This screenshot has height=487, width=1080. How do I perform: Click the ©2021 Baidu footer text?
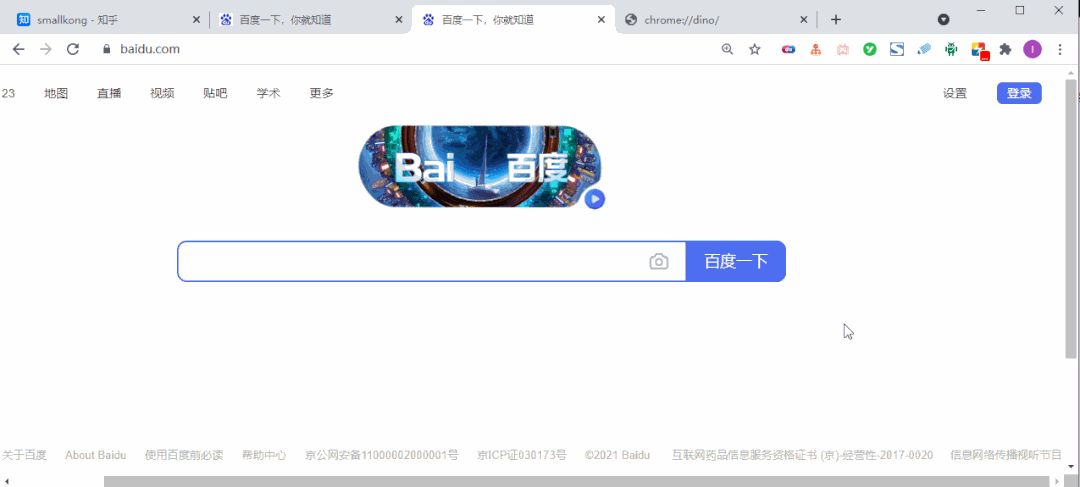point(617,455)
